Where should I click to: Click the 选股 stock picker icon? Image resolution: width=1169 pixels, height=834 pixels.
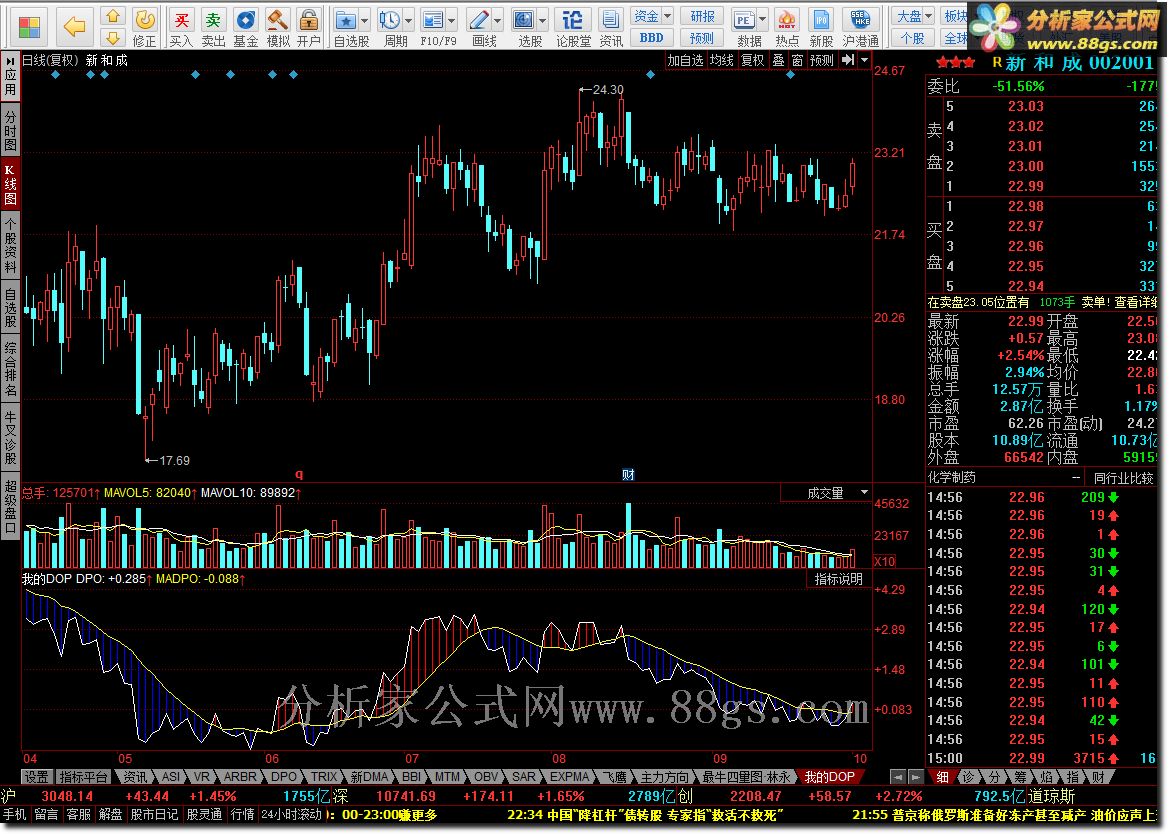(x=524, y=20)
